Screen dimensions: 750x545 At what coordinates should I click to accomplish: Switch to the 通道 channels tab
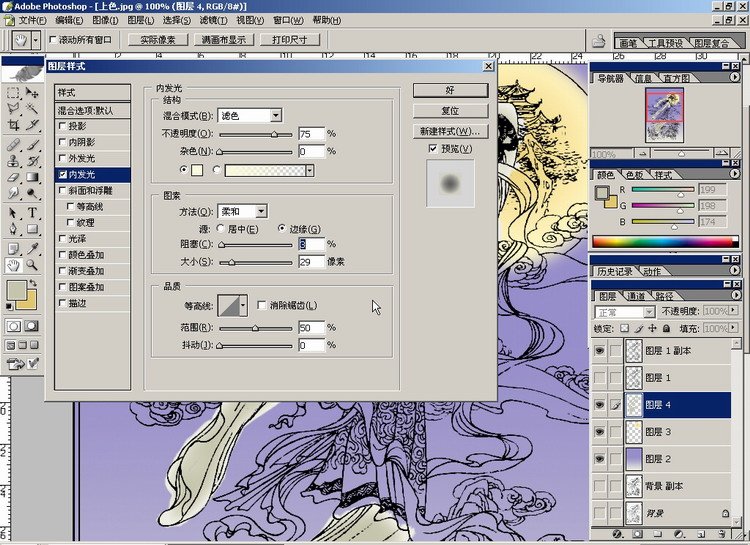tap(636, 296)
